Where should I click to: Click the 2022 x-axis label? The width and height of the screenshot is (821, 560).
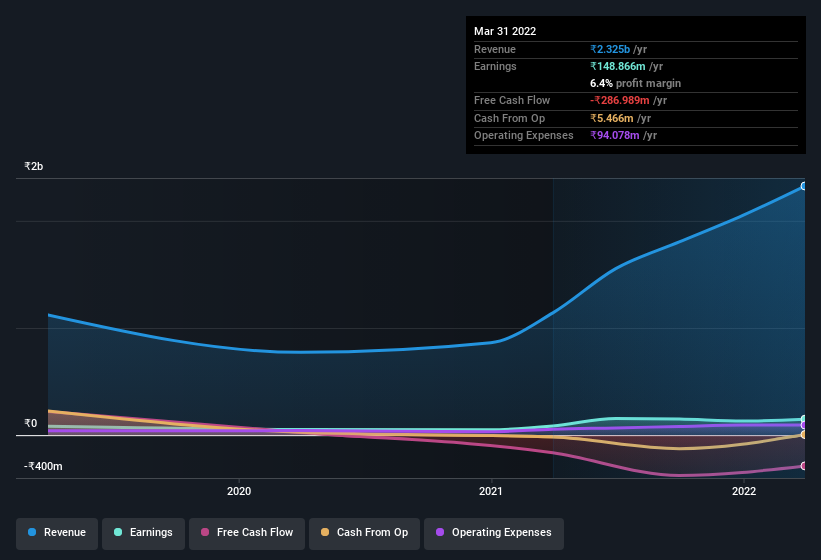[744, 491]
